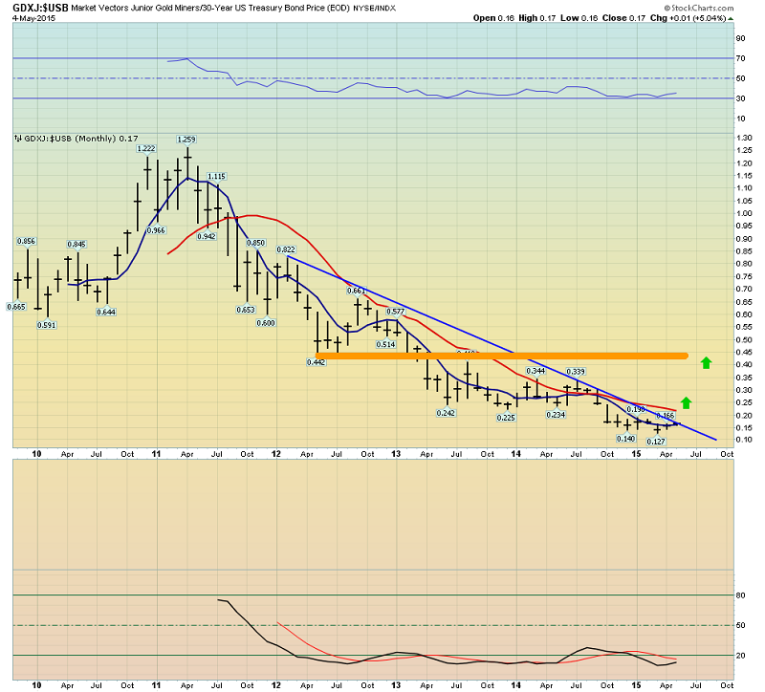Click the 0.966 price label
This screenshot has height=692, width=765.
[x=156, y=230]
